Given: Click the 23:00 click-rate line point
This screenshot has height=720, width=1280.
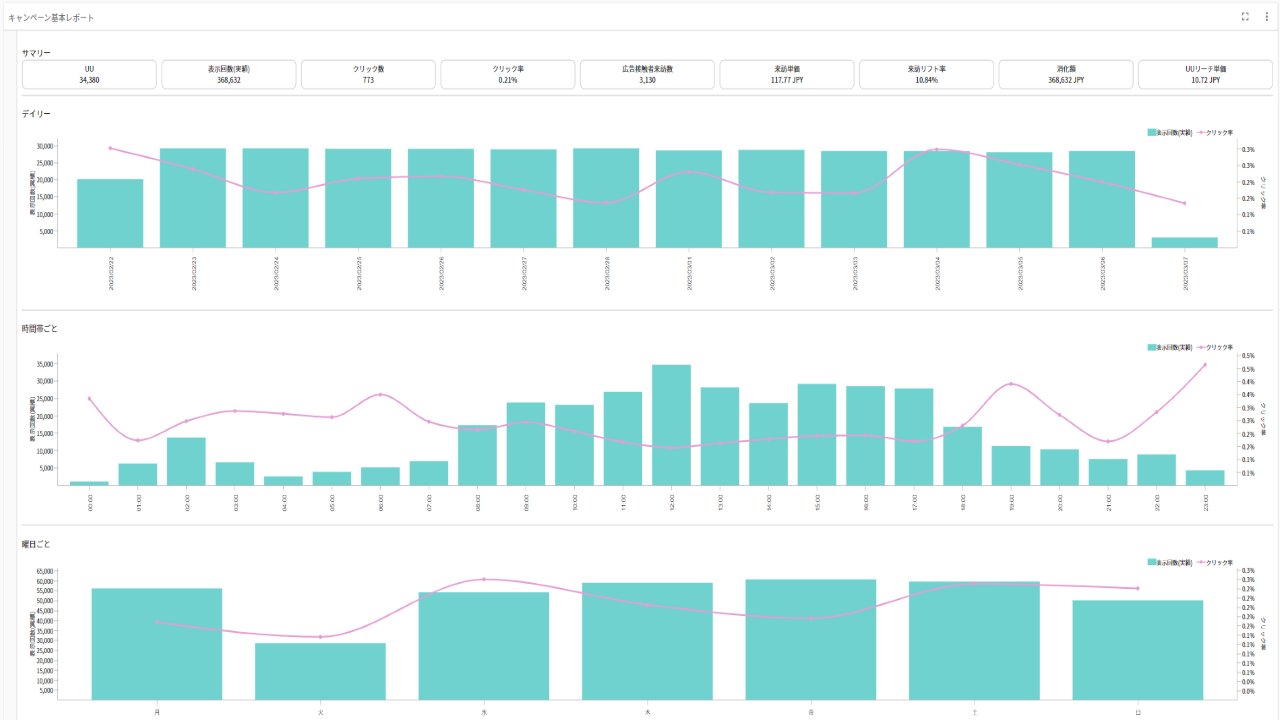Looking at the screenshot, I should 1205,364.
